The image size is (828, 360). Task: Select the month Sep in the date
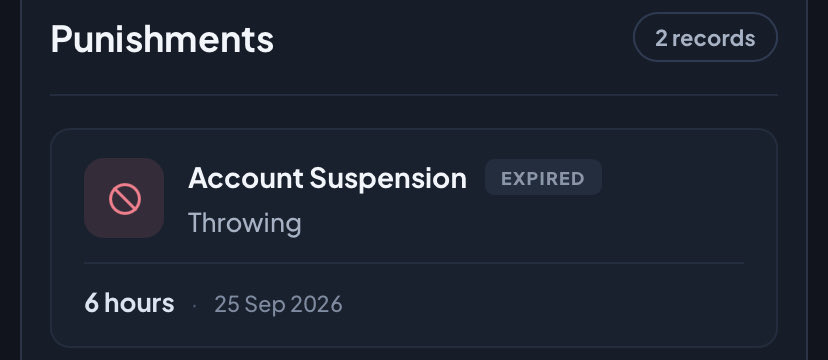click(265, 306)
